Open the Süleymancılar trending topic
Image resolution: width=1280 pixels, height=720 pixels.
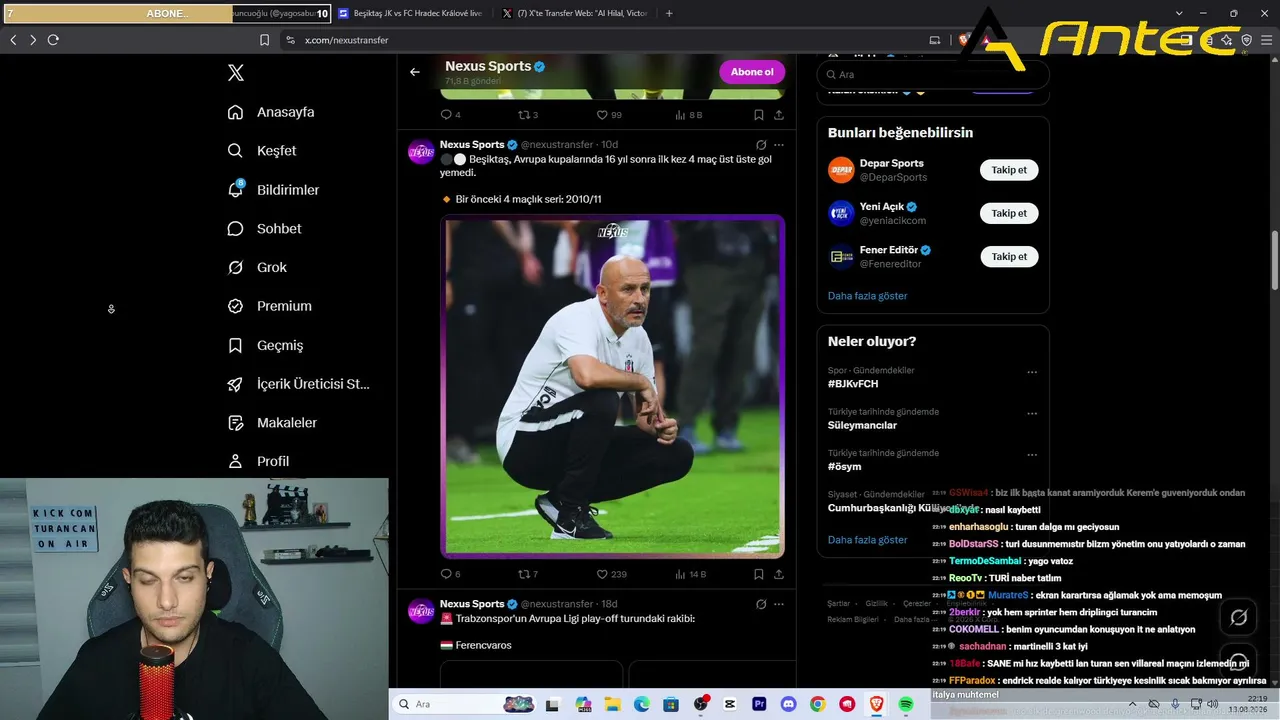point(862,425)
